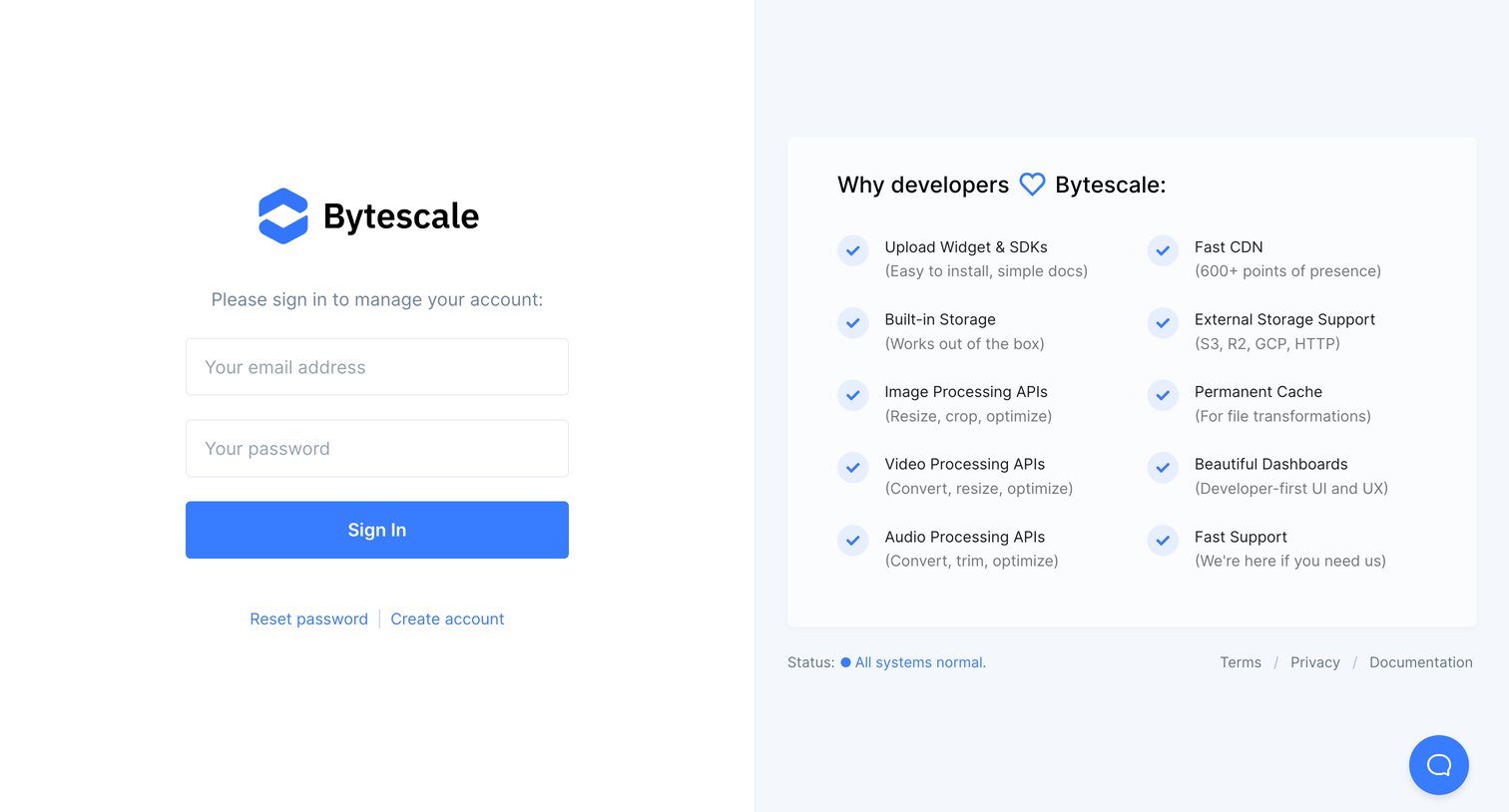Screen dimensions: 1509x812
Task: Open the Documentation link
Action: pos(1421,662)
